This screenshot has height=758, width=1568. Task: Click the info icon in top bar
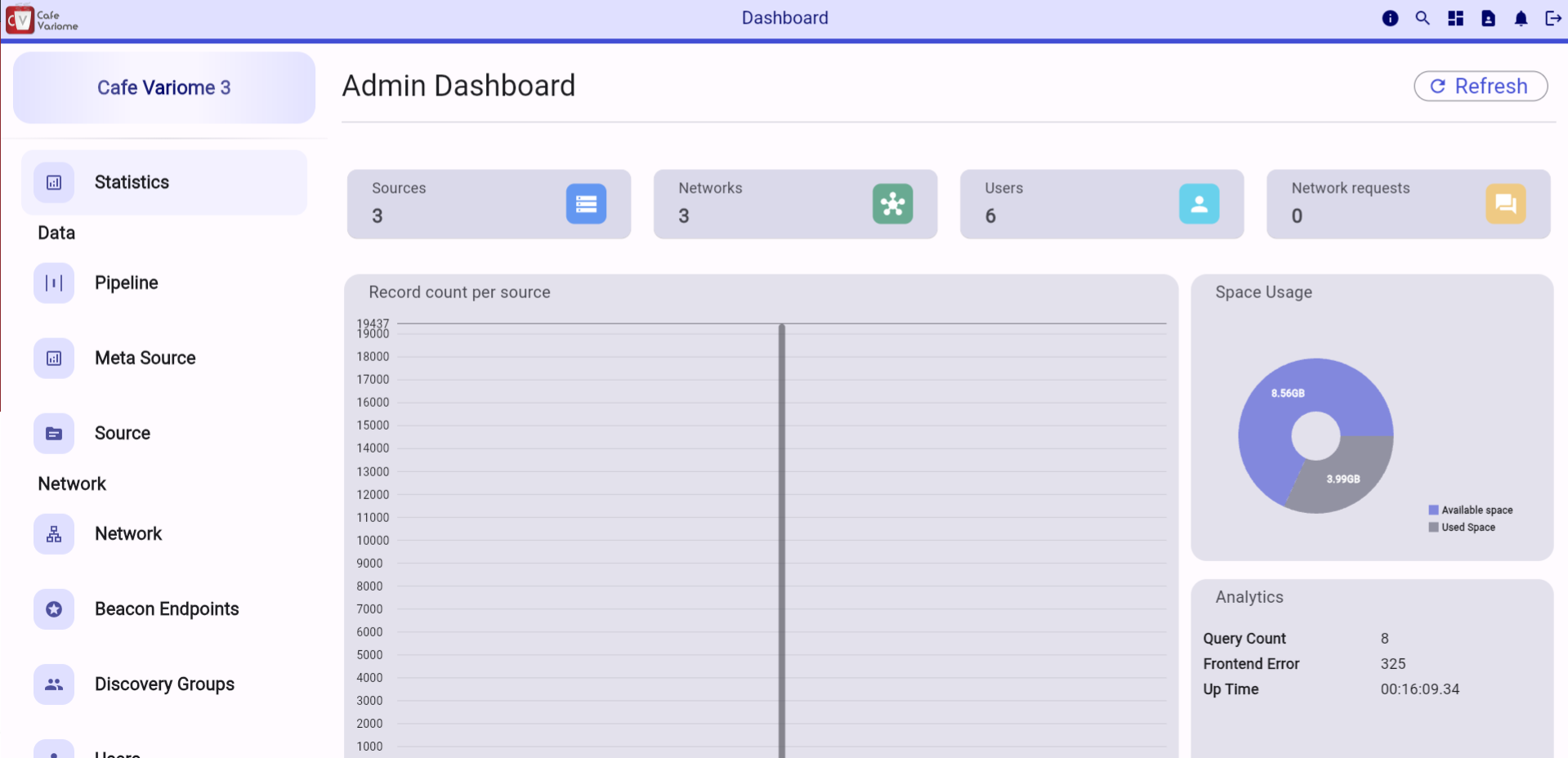pos(1390,18)
